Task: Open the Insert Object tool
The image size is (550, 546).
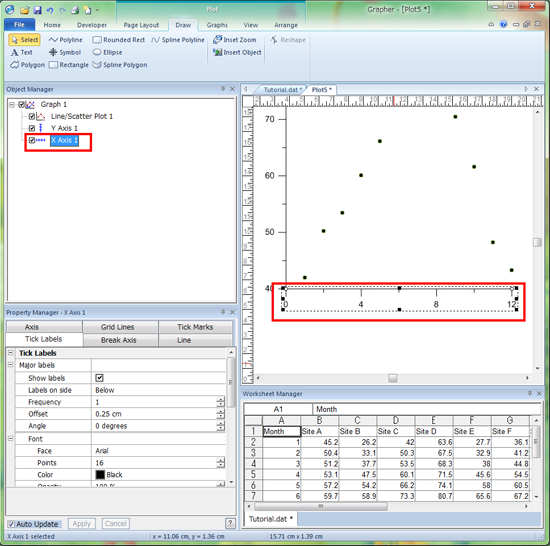Action: coord(237,53)
